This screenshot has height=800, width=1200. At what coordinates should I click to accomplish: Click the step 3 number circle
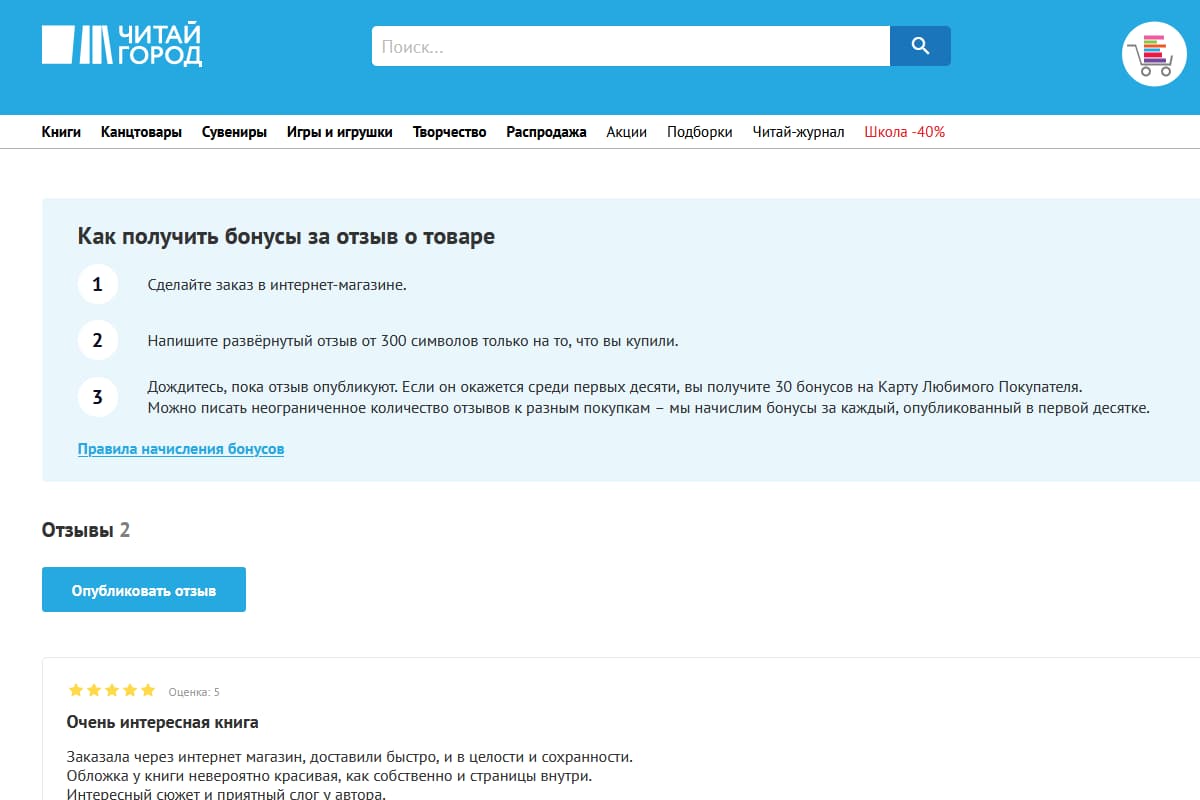pos(97,397)
